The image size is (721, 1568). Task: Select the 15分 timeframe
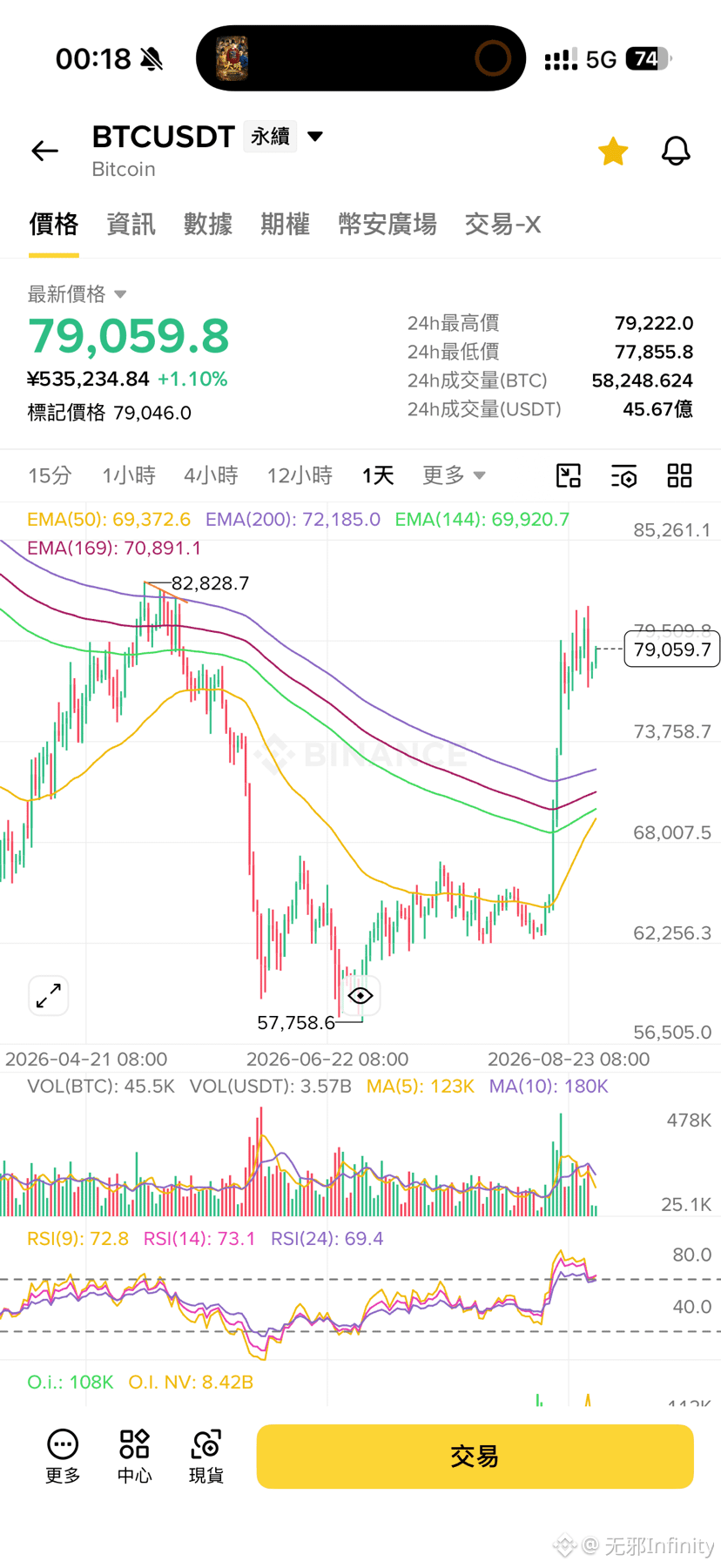click(x=50, y=475)
